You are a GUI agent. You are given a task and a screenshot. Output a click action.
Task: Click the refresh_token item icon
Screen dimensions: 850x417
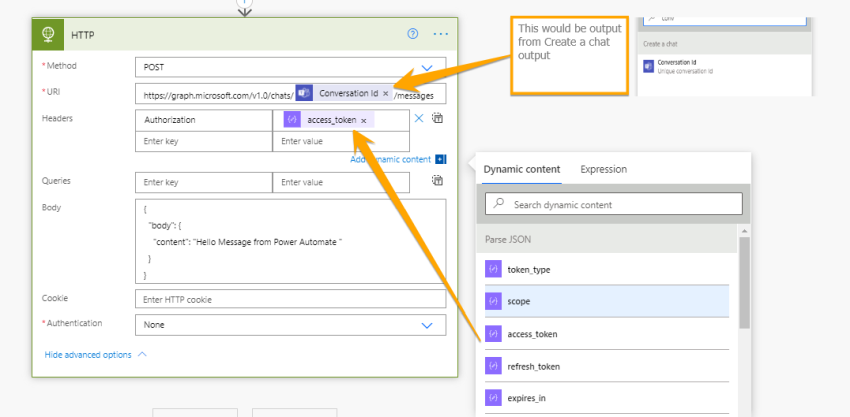[x=493, y=366]
